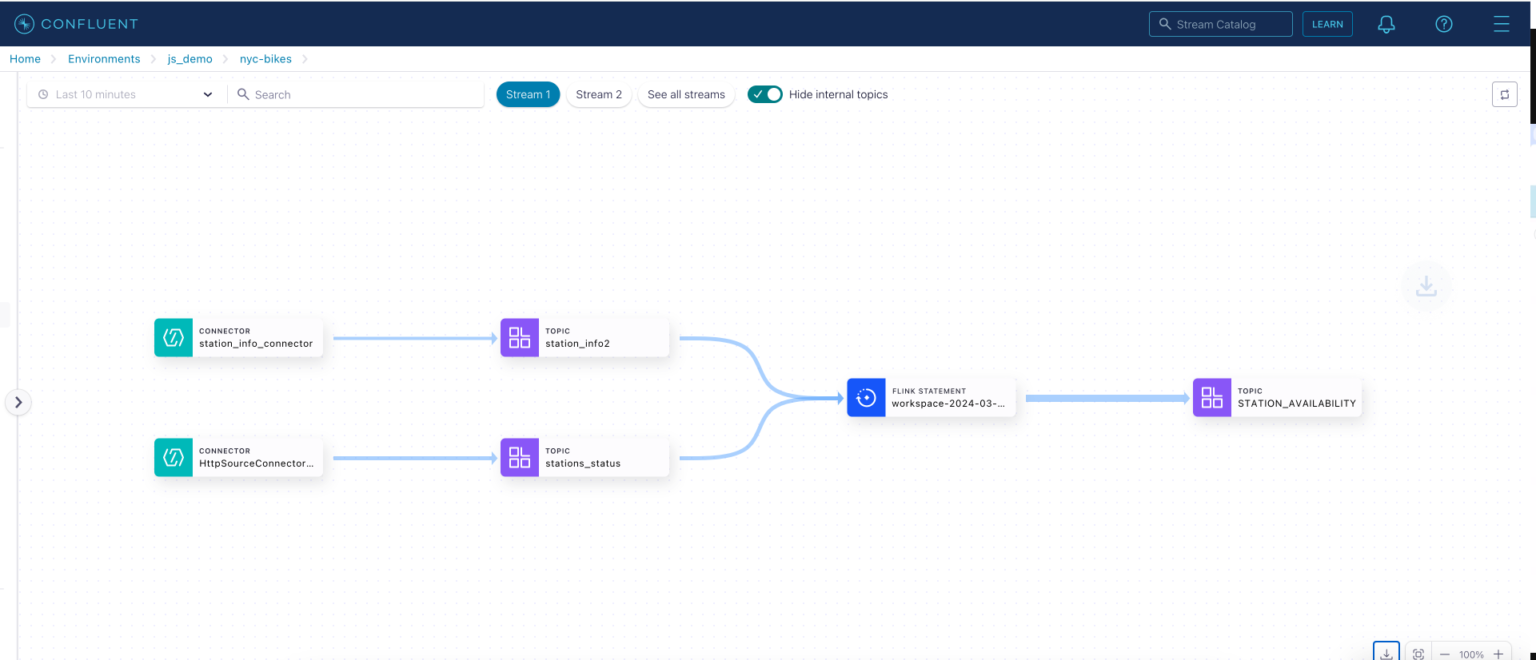Viewport: 1536px width, 660px height.
Task: Click the Confluent logo icon
Action: 24,23
